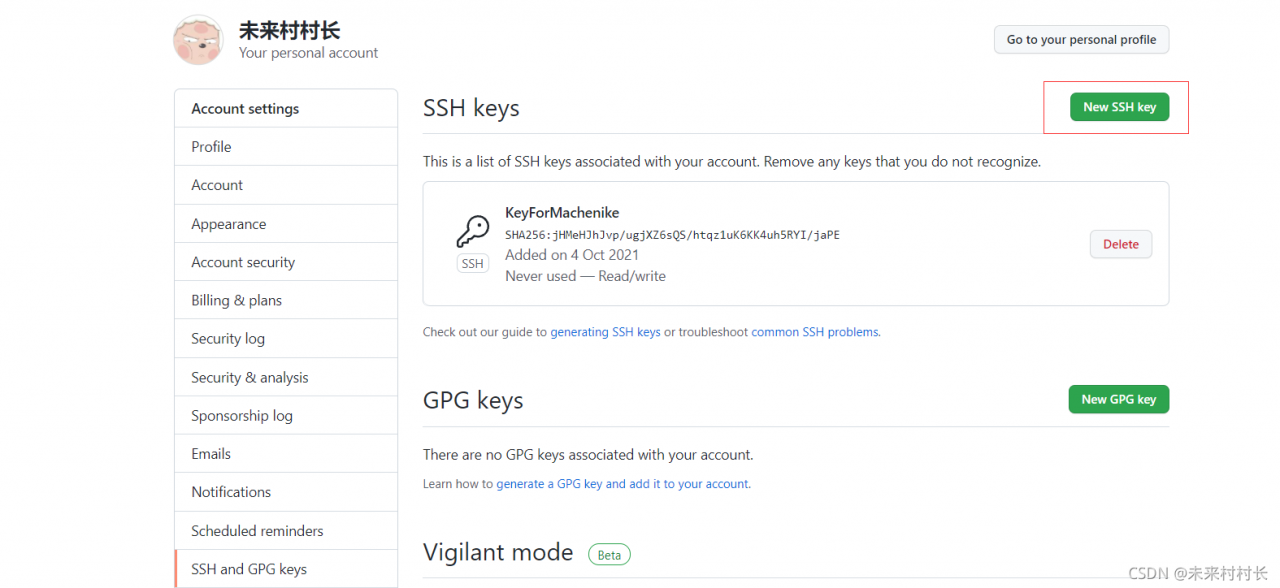Open generate a GPG key link

click(x=622, y=484)
